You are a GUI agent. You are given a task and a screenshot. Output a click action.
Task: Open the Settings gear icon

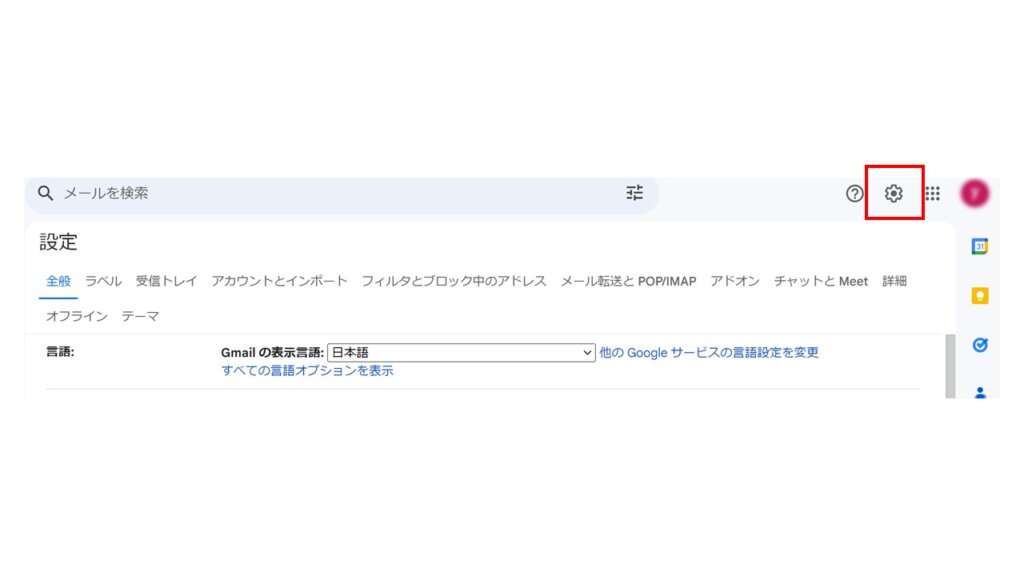(893, 193)
